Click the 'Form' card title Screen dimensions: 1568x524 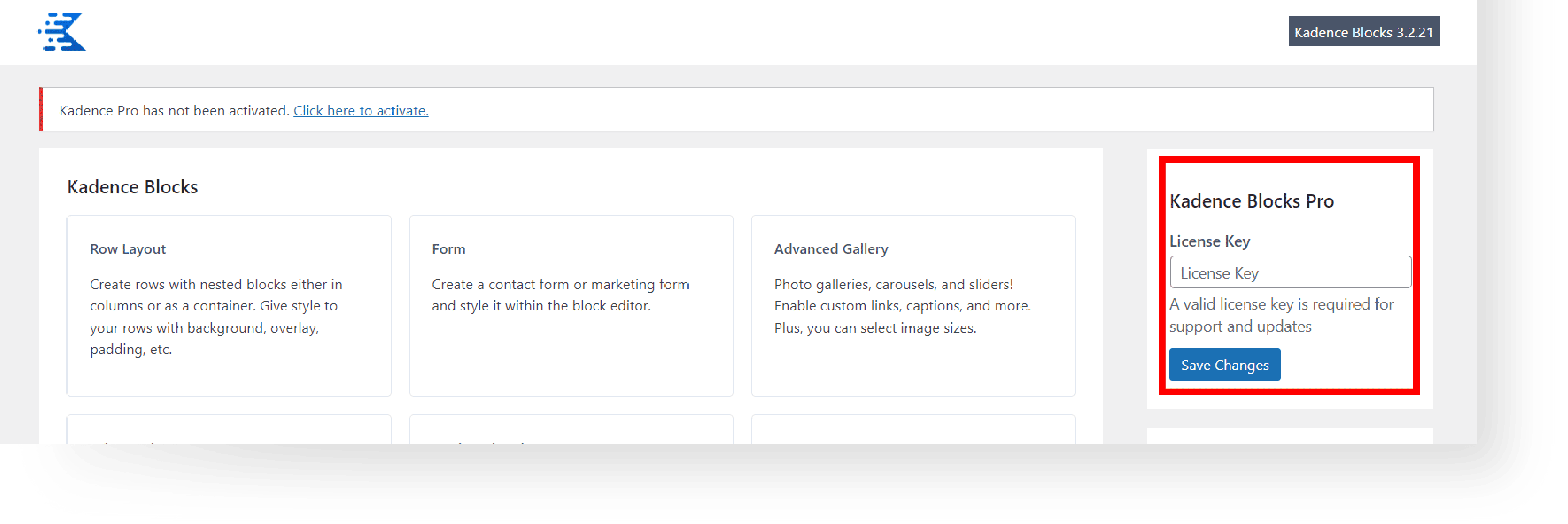pyautogui.click(x=449, y=248)
